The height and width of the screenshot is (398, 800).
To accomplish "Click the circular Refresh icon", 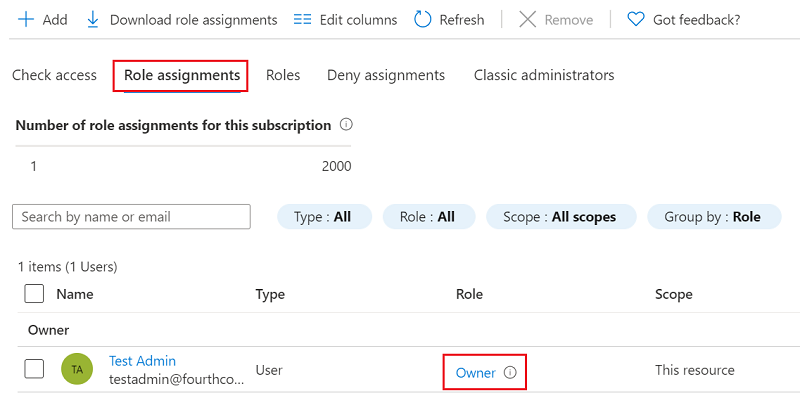I will [x=422, y=20].
